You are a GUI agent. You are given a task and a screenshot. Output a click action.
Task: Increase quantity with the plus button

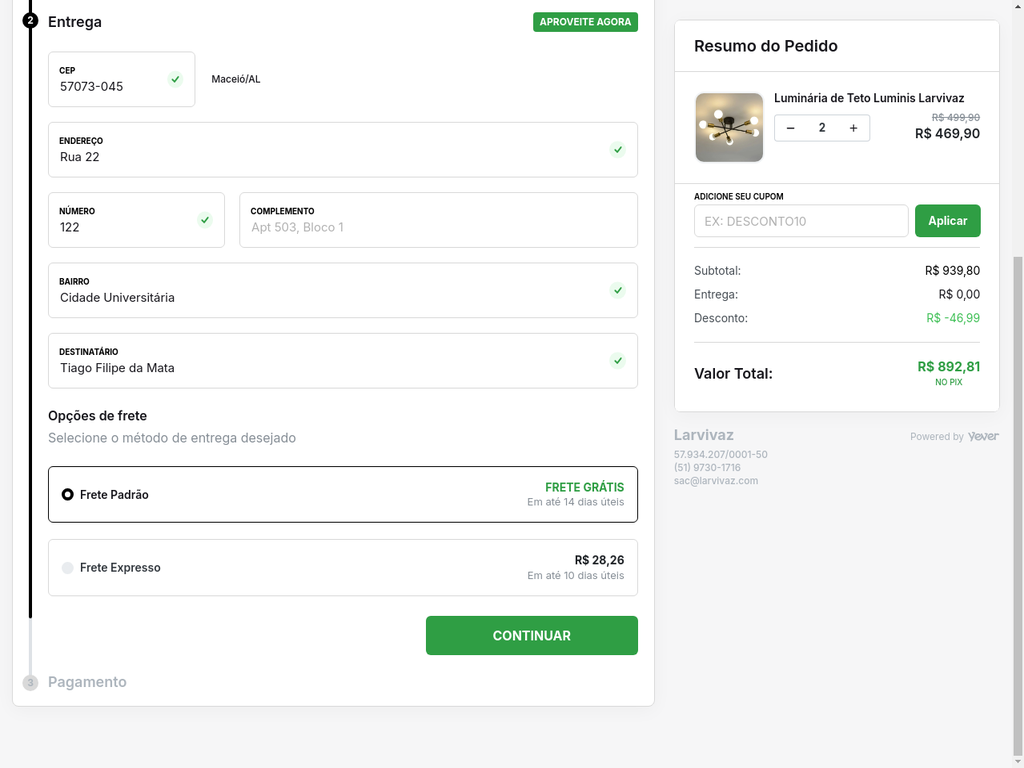855,128
